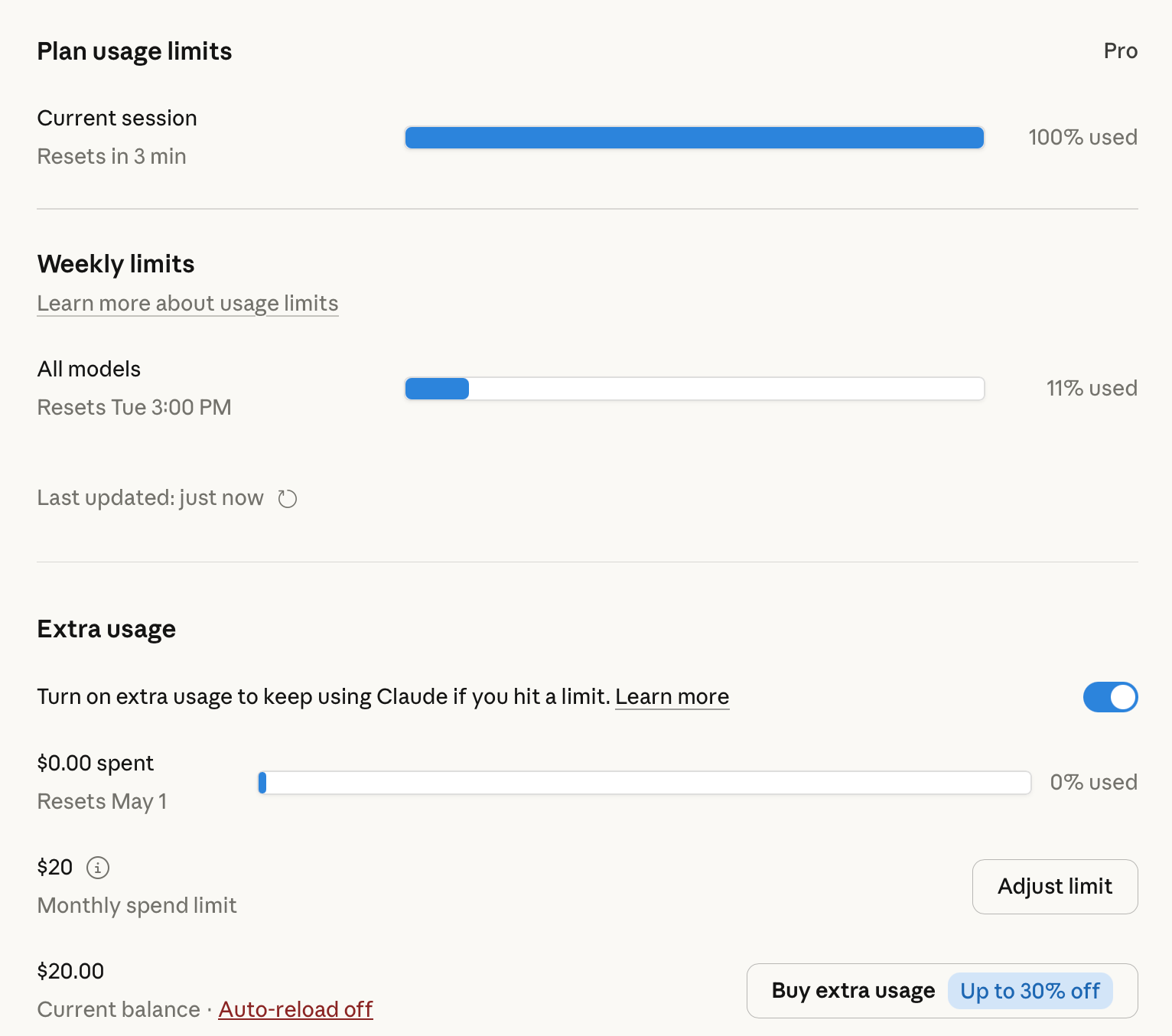This screenshot has width=1172, height=1036.
Task: Open Learn more about usage limits link
Action: click(187, 304)
